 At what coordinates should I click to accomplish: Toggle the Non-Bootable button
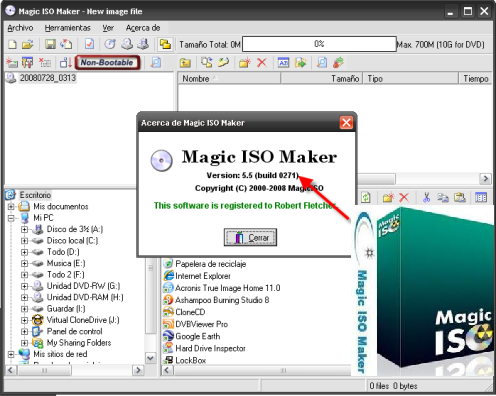107,62
